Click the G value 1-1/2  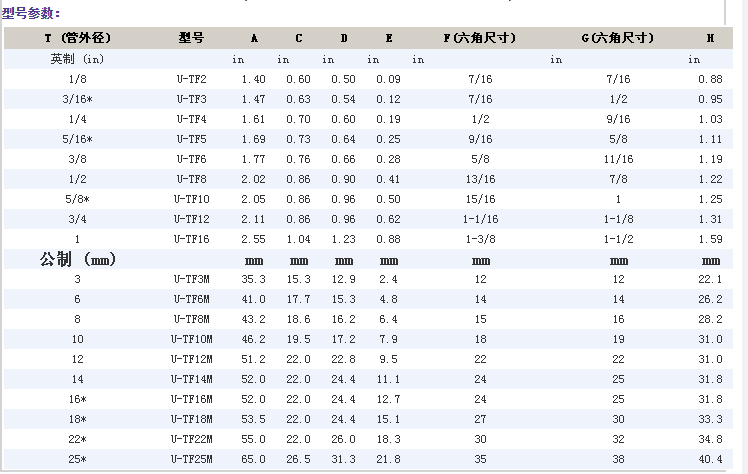(618, 239)
